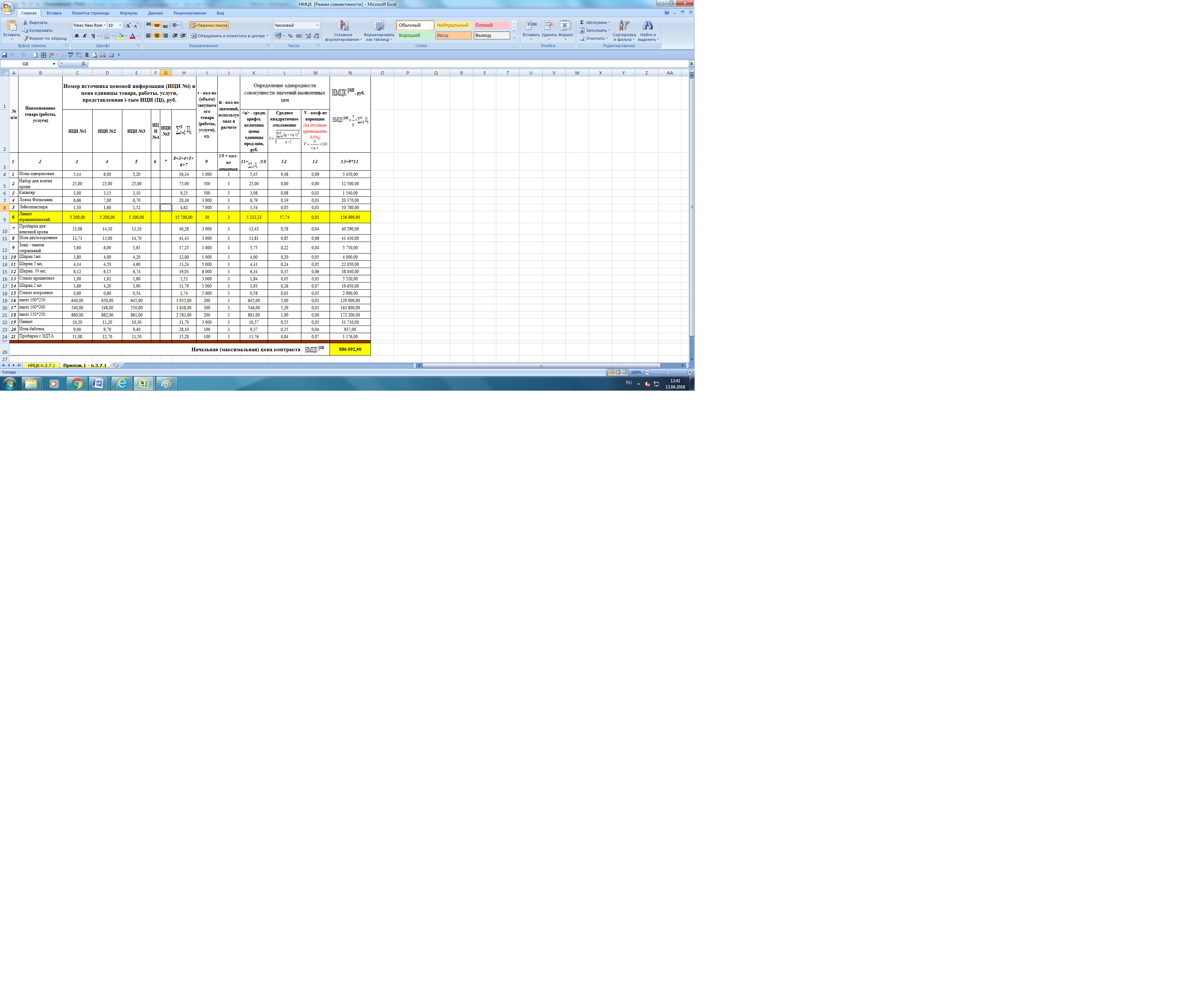This screenshot has height=1007, width=1204.
Task: Click the borders grid icon in the quick access toolbar
Action: (x=43, y=55)
